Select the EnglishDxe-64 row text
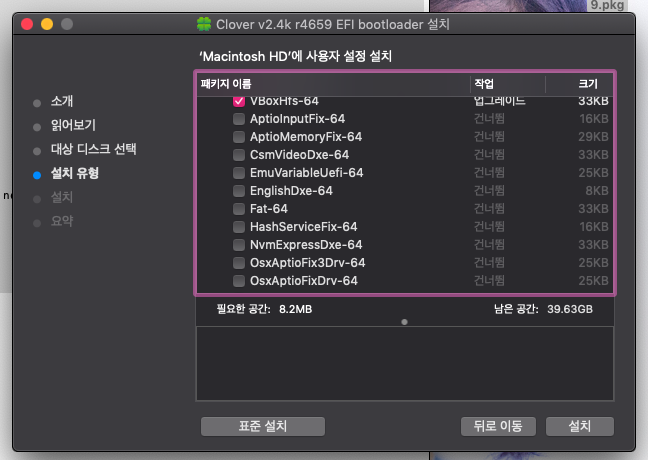 coord(291,191)
